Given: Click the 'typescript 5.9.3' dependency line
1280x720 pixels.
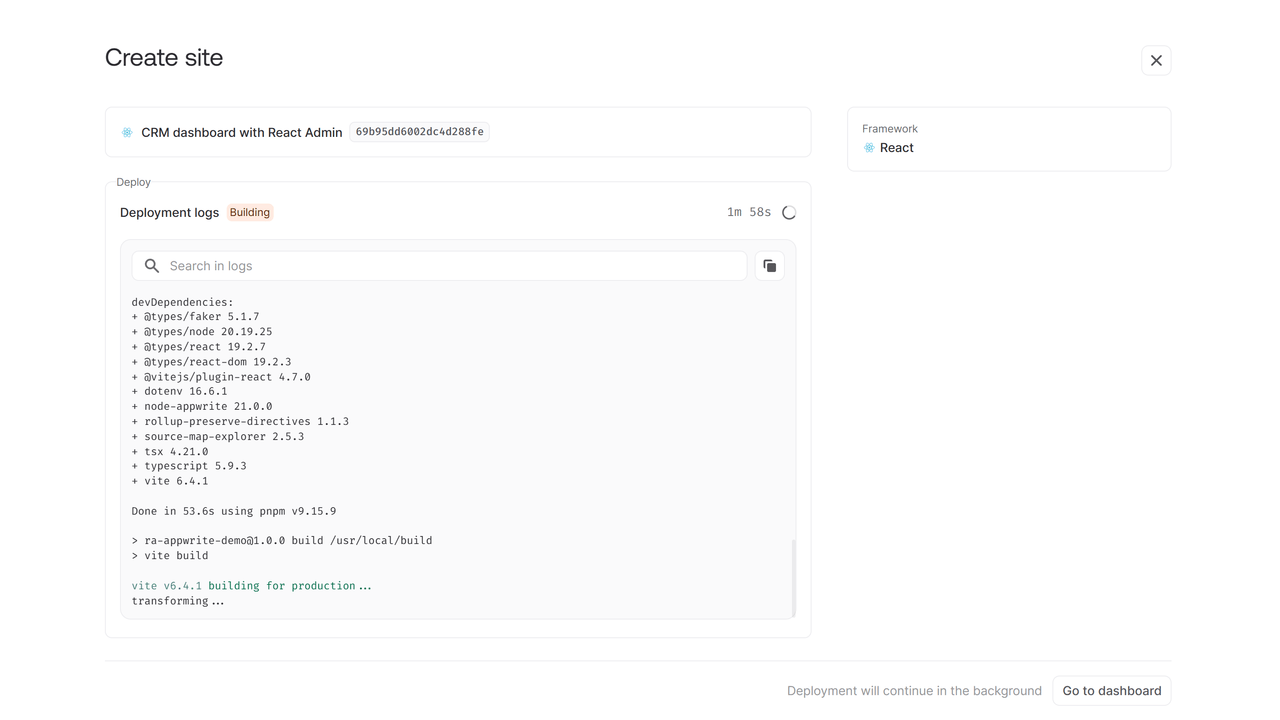Looking at the screenshot, I should 194,466.
